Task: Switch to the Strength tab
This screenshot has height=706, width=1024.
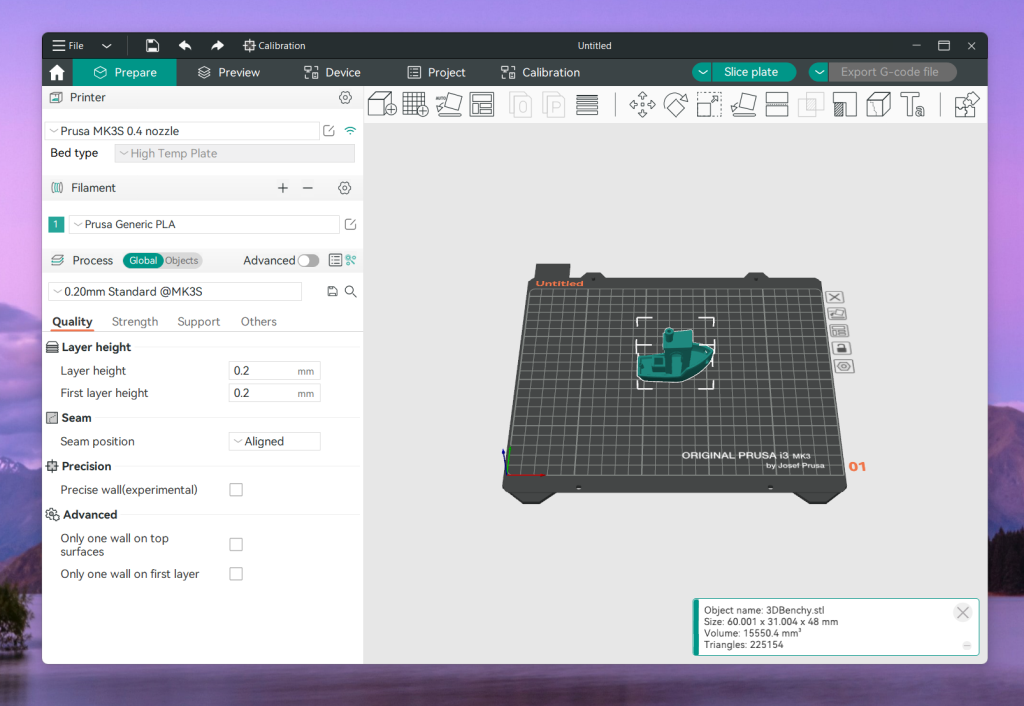Action: point(135,322)
